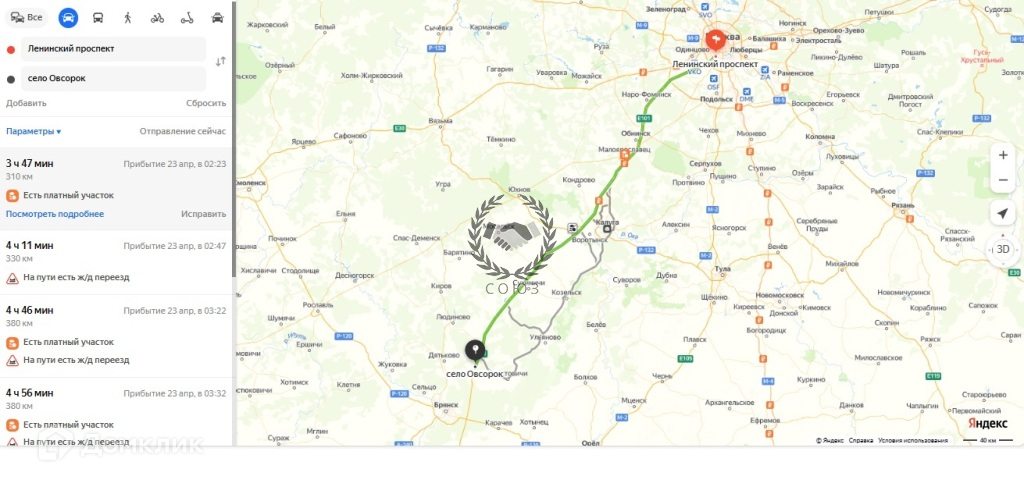Select the scooter route mode icon
1024x487 pixels.
[x=187, y=18]
